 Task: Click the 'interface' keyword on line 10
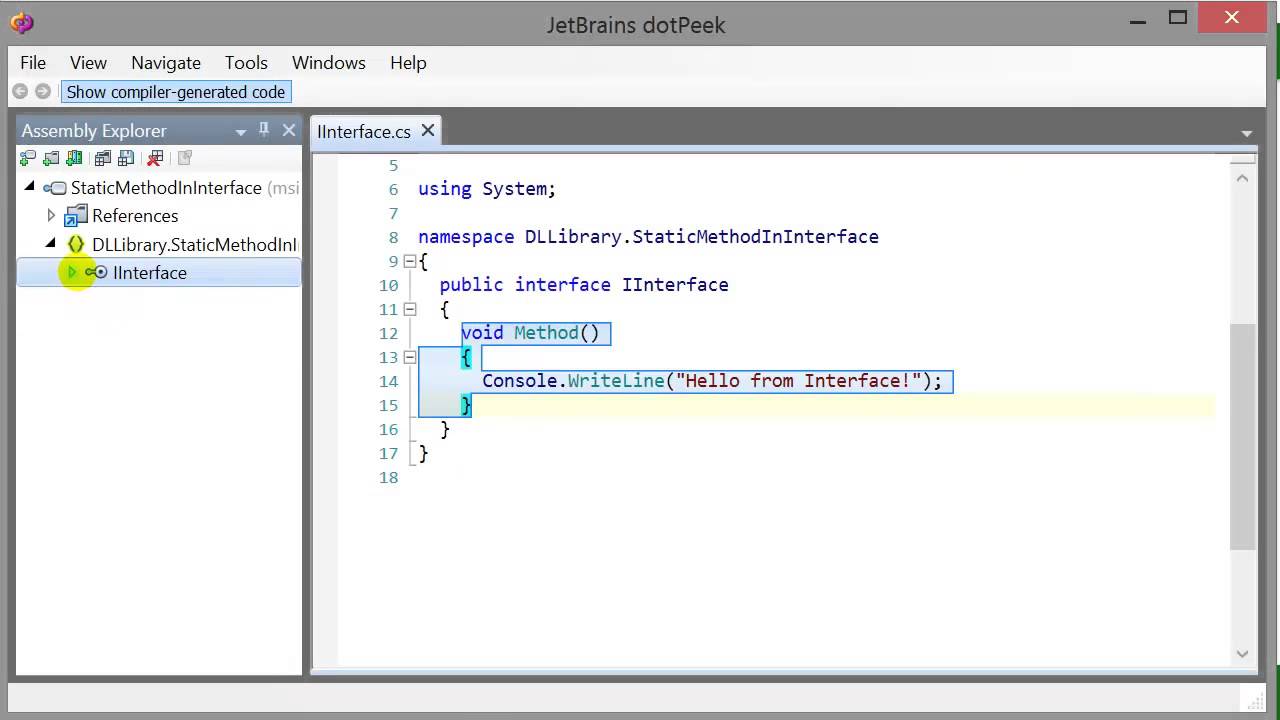click(562, 285)
